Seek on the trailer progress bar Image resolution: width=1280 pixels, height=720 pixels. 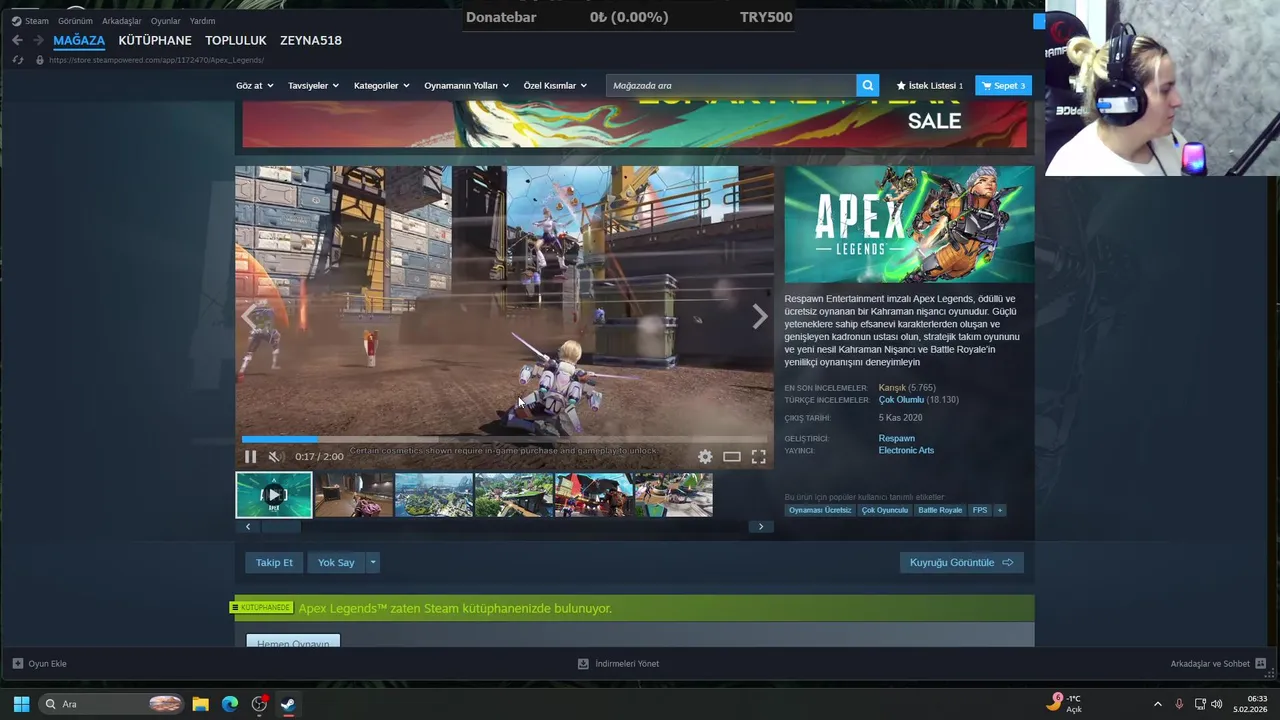[x=504, y=439]
